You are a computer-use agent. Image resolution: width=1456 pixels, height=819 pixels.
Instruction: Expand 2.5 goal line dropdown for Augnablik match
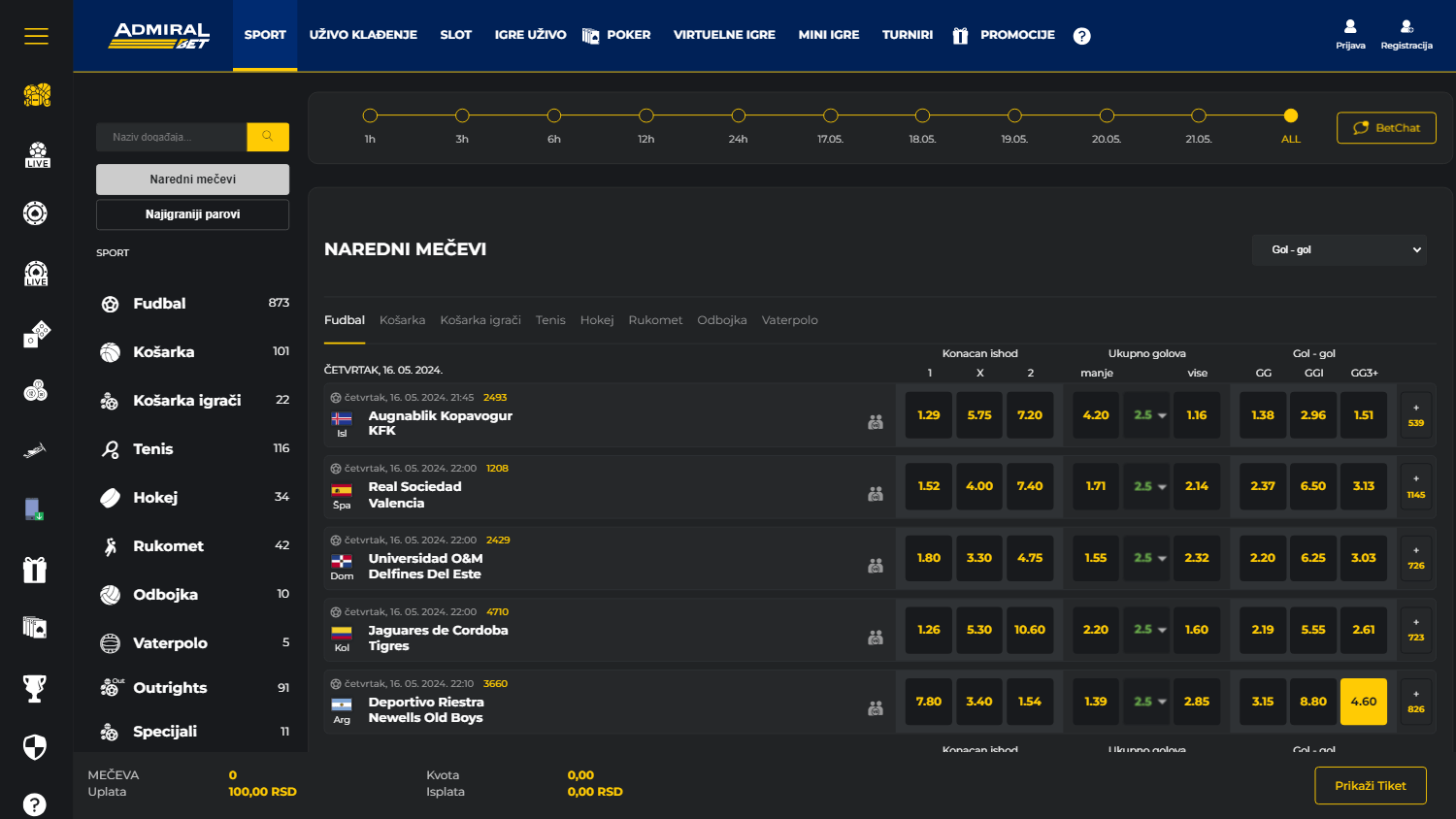pos(1146,415)
